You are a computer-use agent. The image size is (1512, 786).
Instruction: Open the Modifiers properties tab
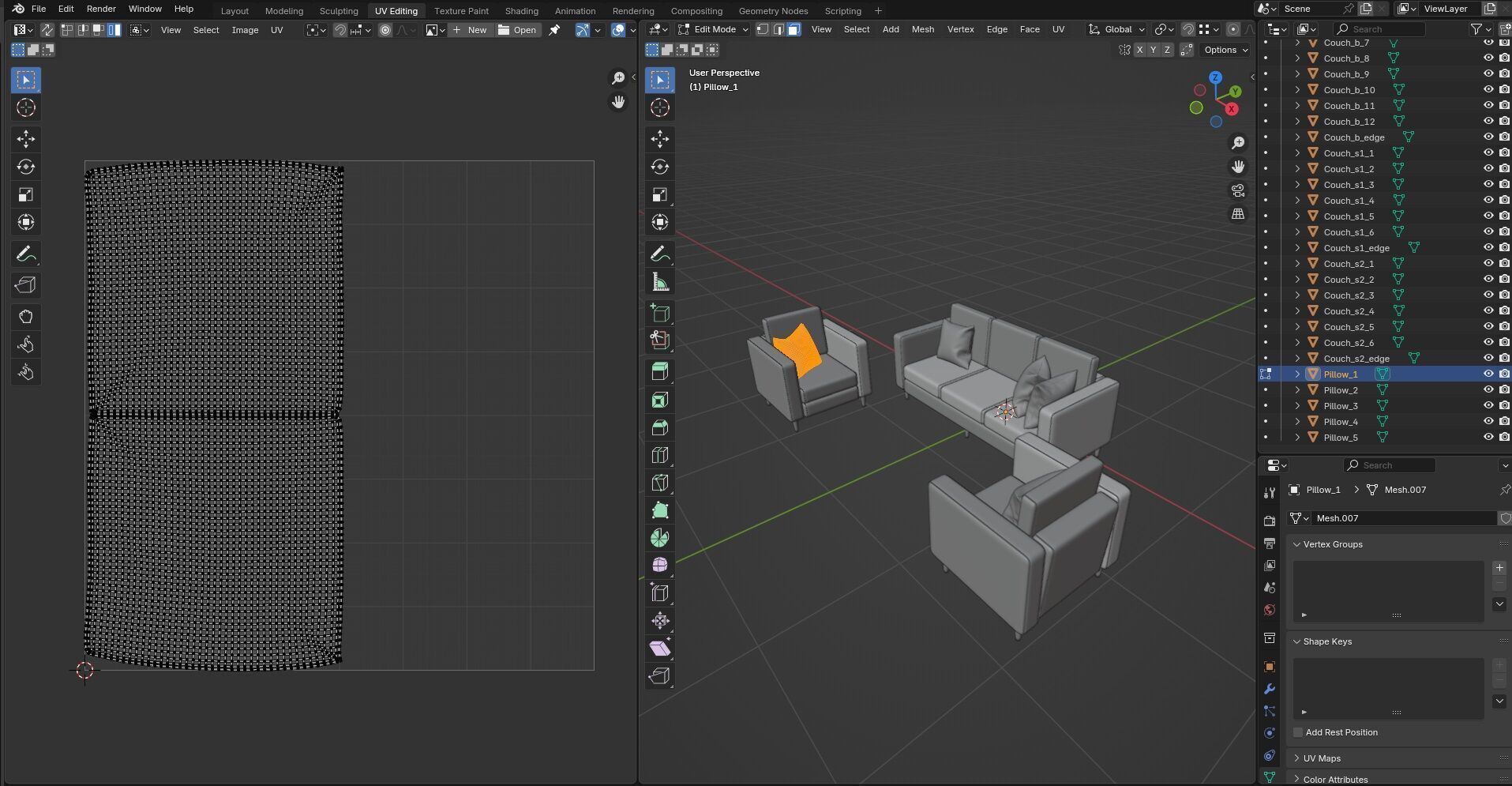tap(1270, 689)
